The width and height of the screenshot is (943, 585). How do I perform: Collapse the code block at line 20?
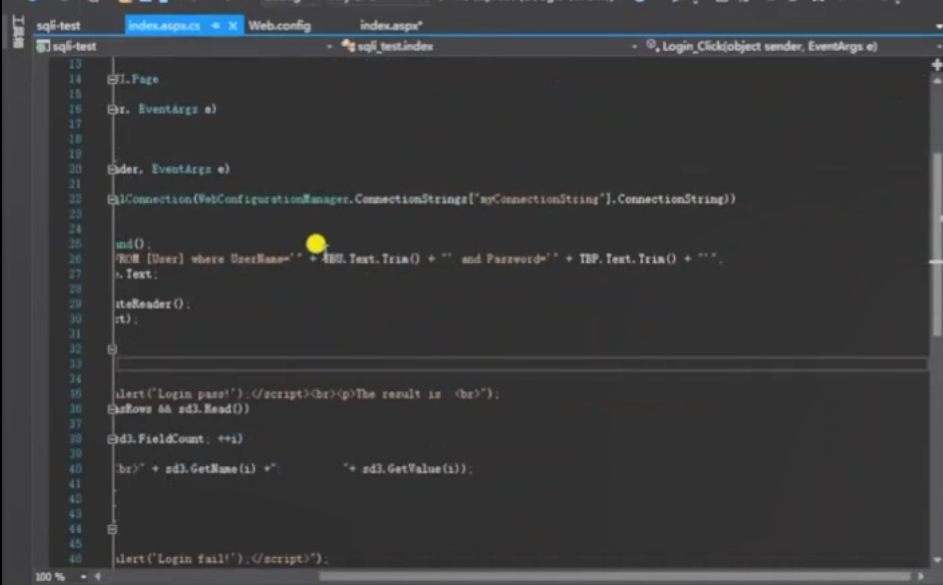tap(112, 170)
